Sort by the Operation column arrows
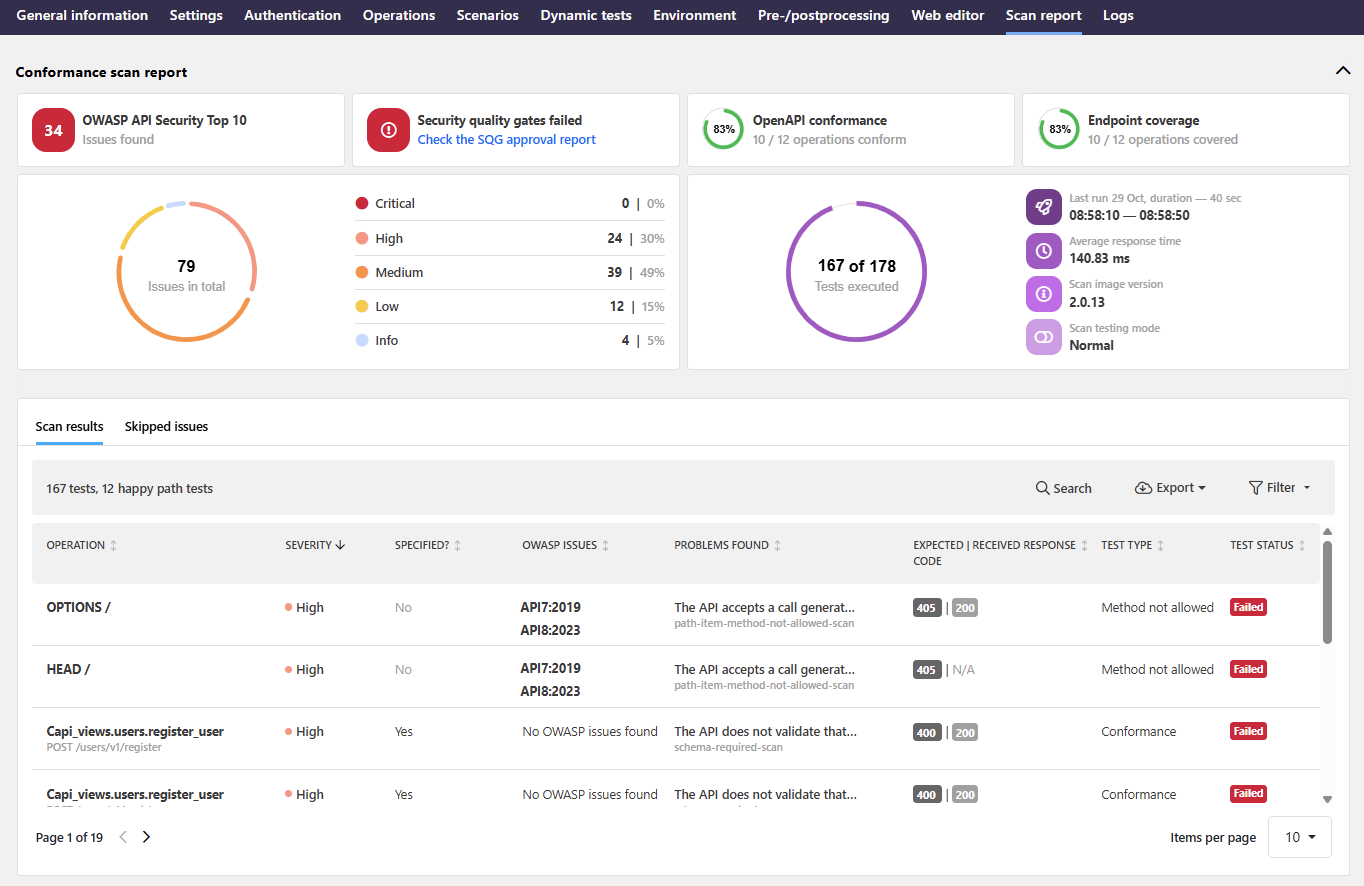 coord(113,546)
